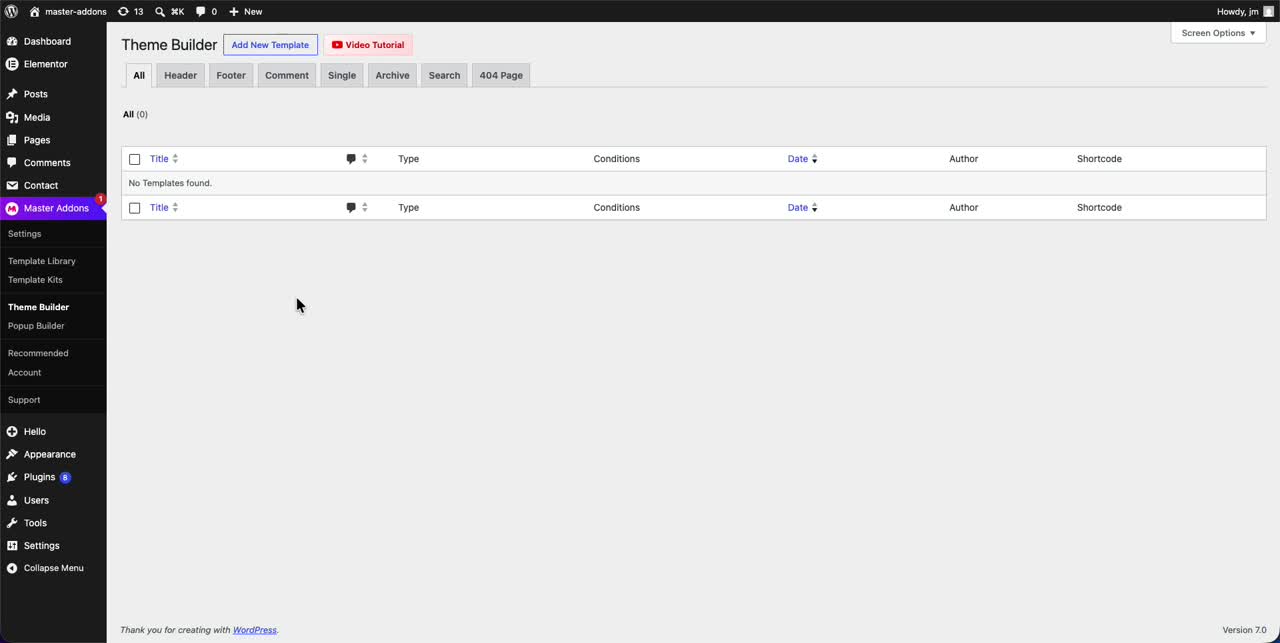The height and width of the screenshot is (643, 1280).
Task: Click the red notification badge on Master Addons
Action: click(100, 199)
